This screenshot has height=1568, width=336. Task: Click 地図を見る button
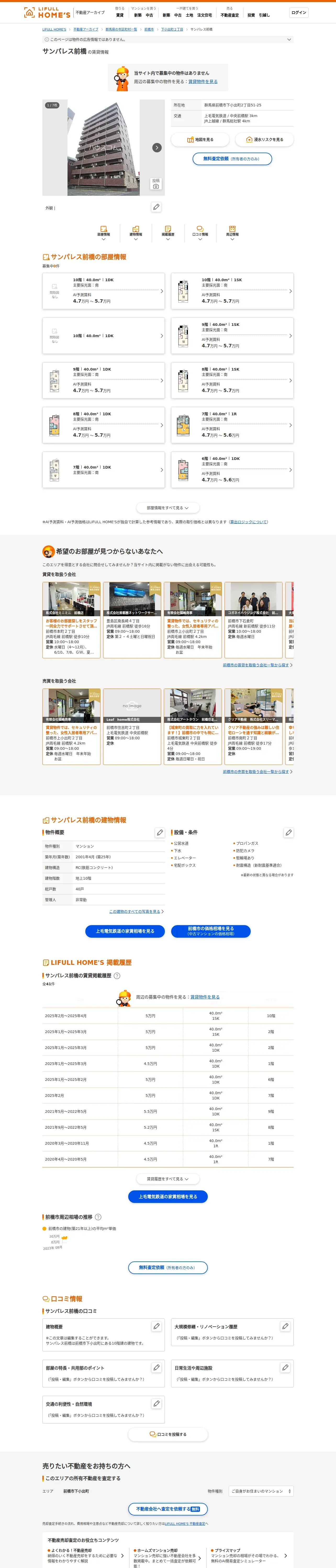point(200,139)
